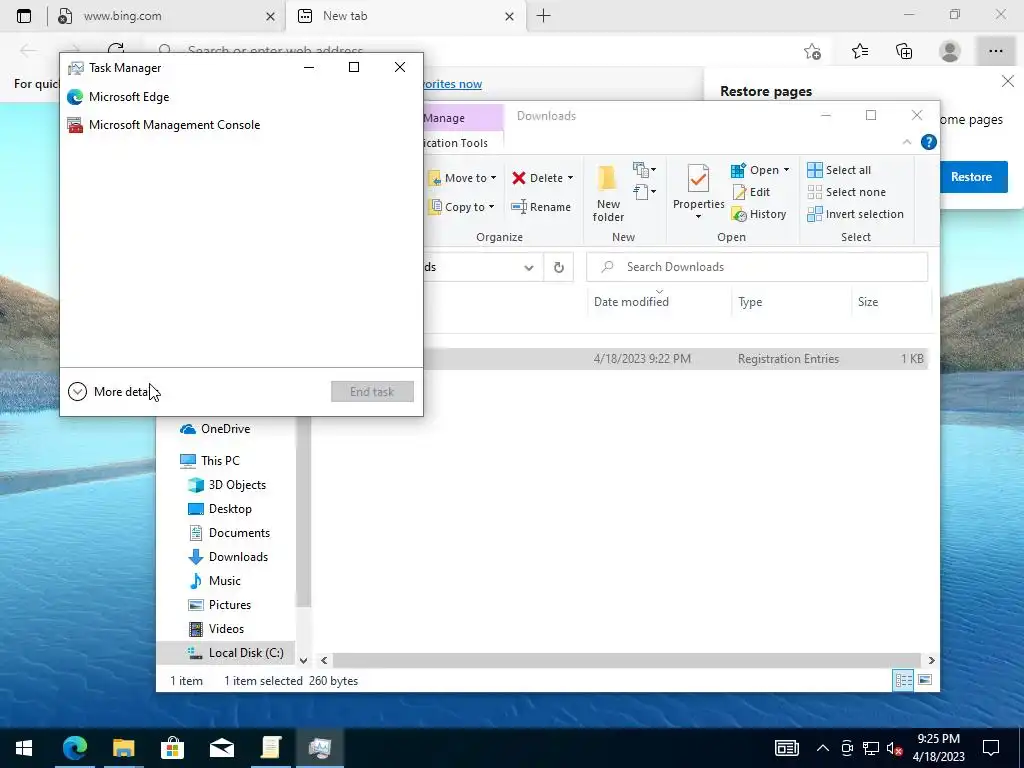This screenshot has height=768, width=1024.
Task: Open the Easy access dropdown icon
Action: (645, 192)
